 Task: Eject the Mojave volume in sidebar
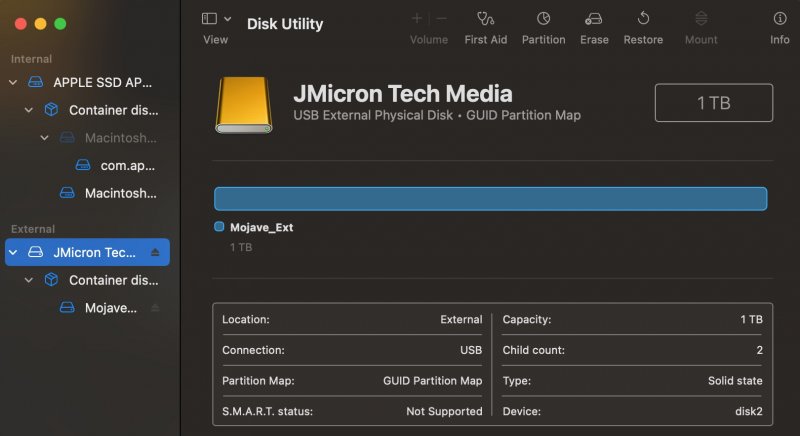155,308
